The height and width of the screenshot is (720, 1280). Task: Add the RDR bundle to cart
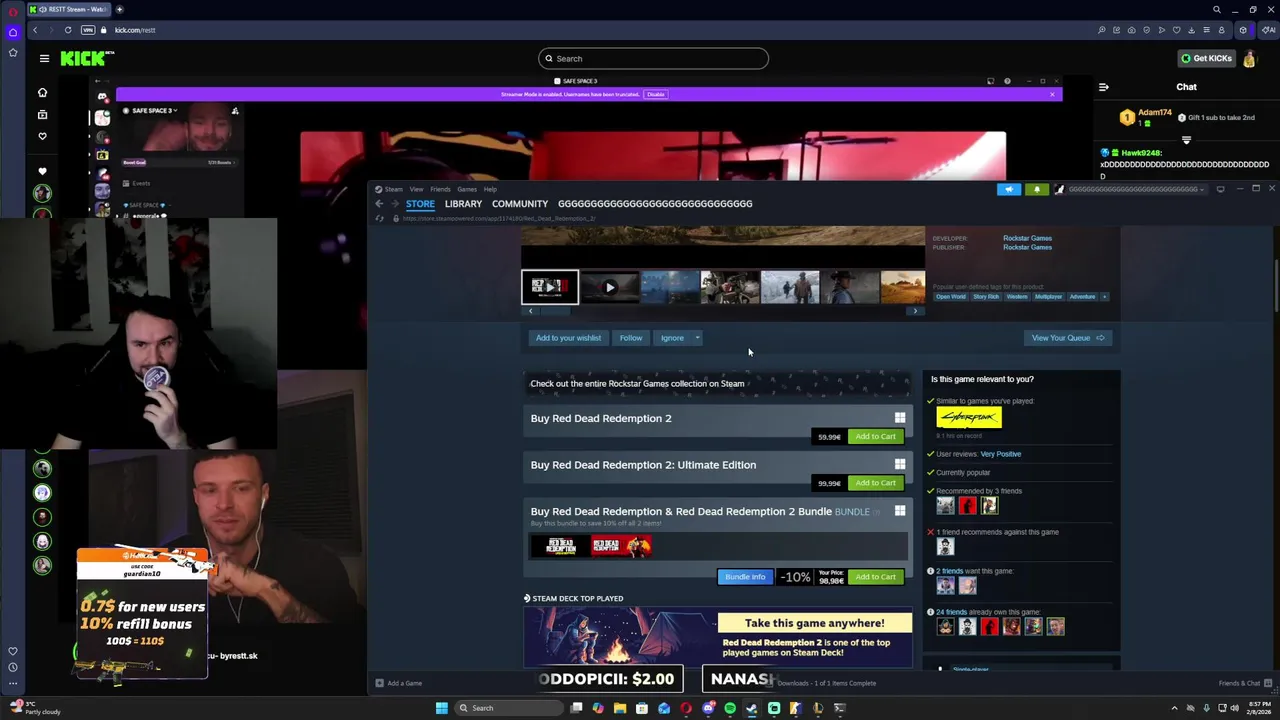coord(875,577)
